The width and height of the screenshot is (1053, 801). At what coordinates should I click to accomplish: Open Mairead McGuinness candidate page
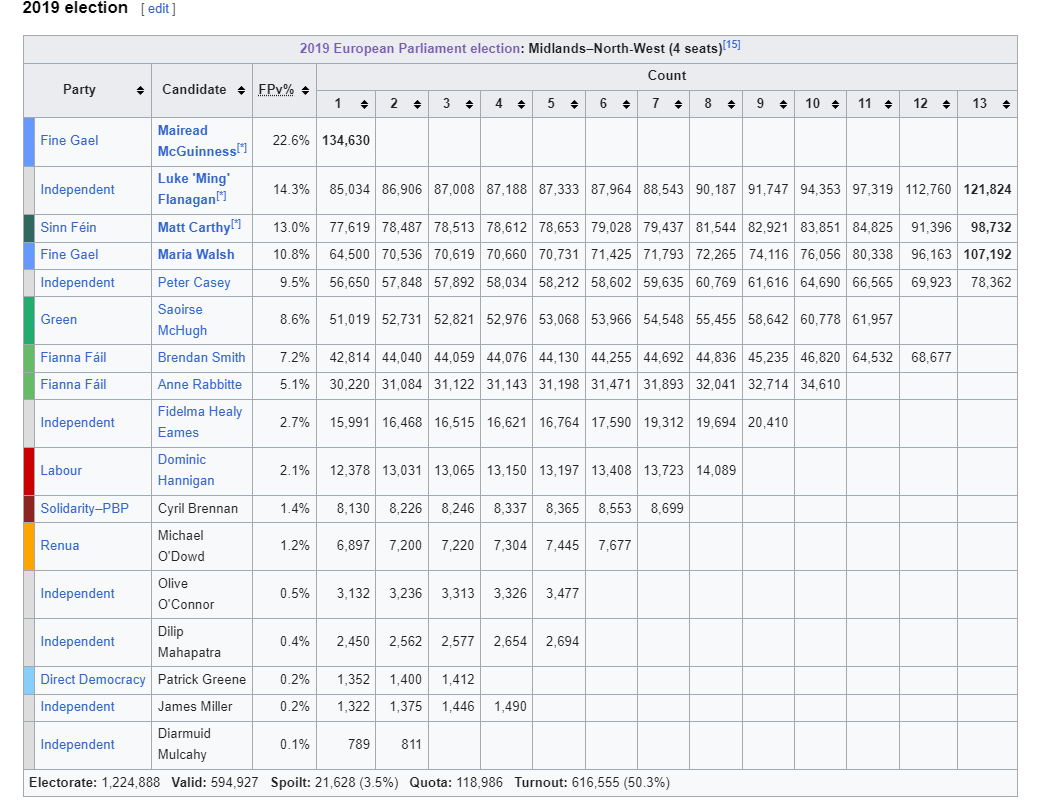click(x=197, y=141)
